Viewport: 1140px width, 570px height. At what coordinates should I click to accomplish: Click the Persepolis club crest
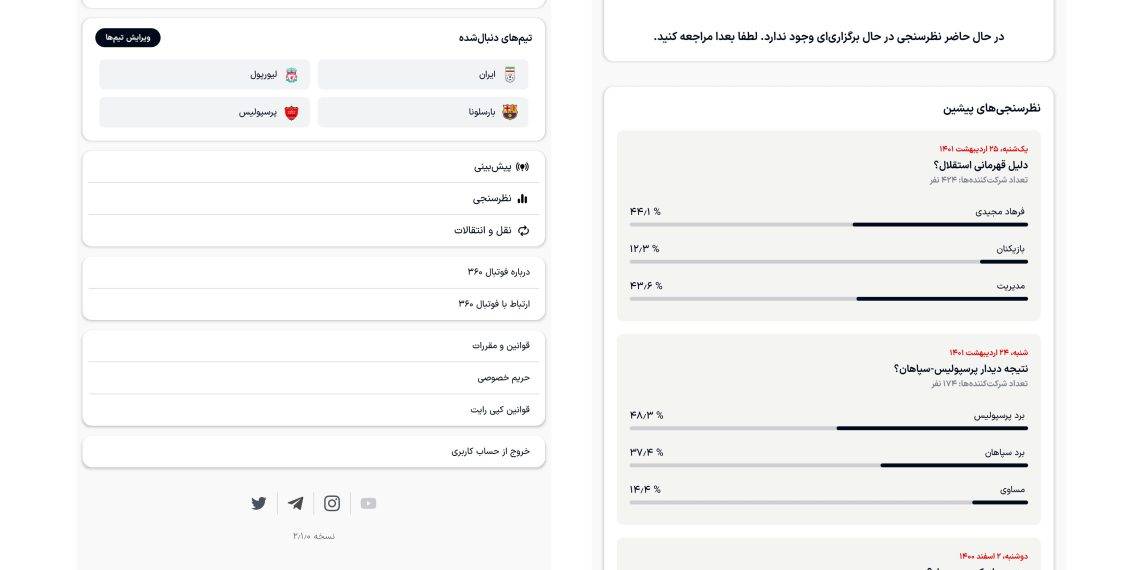point(291,112)
